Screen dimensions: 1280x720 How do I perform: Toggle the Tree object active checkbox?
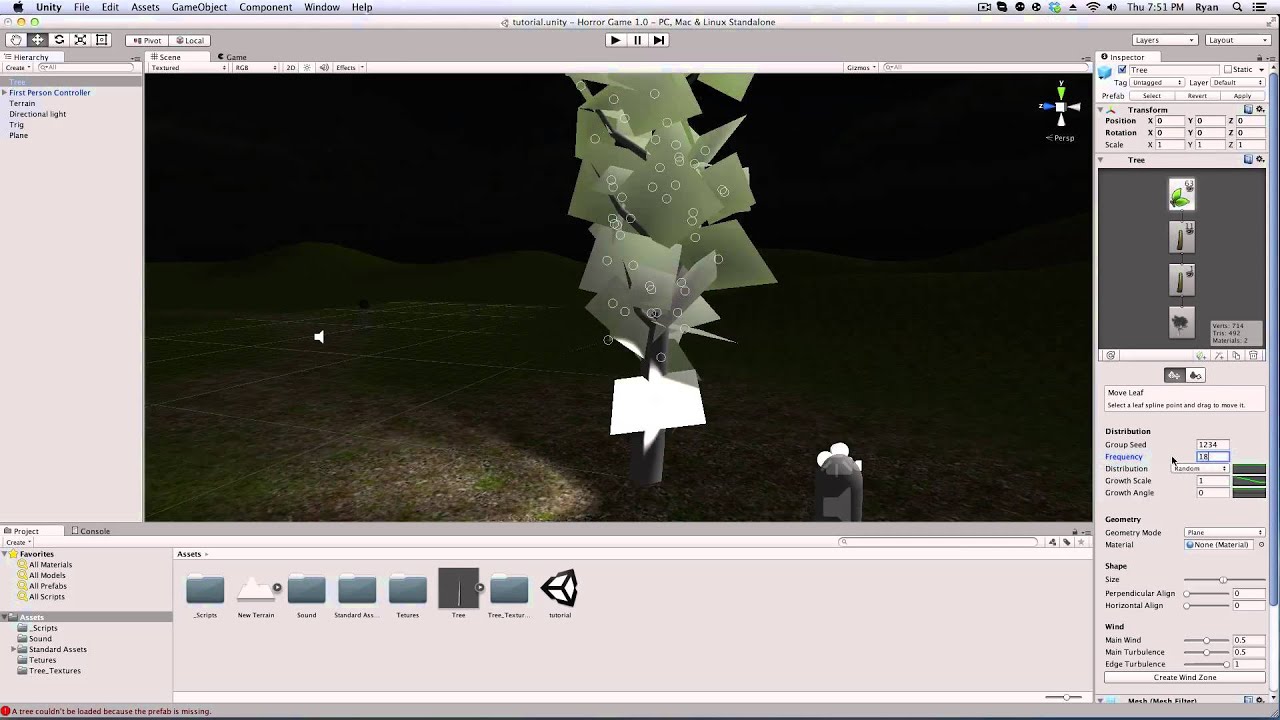(x=1122, y=70)
